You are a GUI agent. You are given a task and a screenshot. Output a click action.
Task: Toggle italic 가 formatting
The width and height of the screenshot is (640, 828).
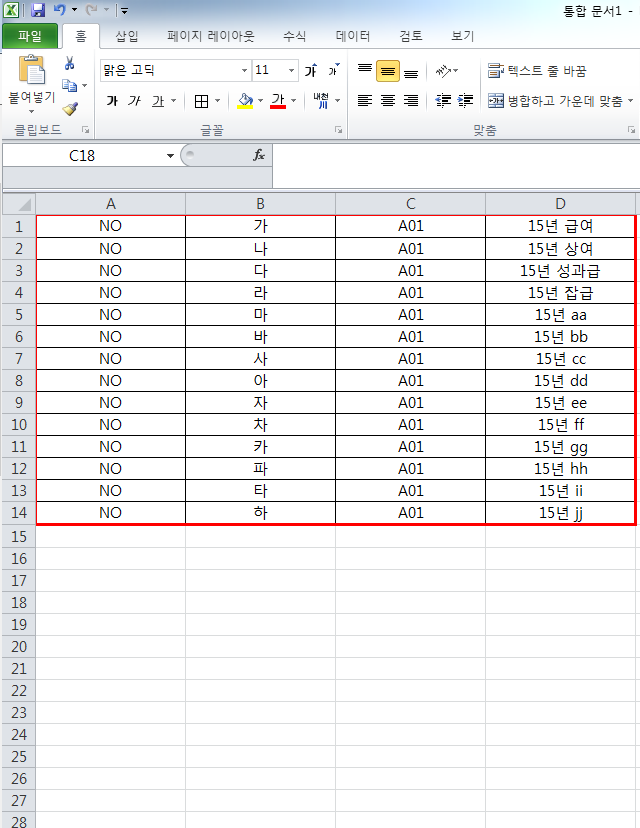click(x=135, y=101)
